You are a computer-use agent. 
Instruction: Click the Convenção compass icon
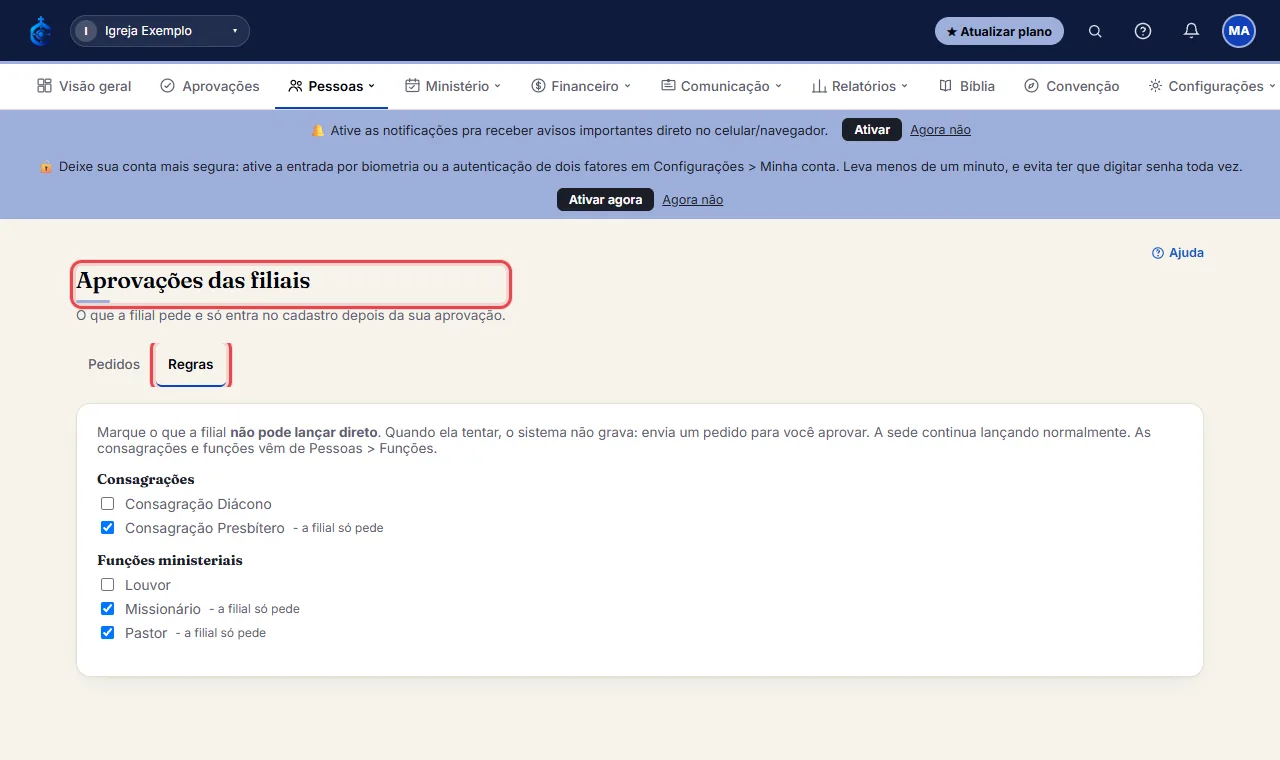pyautogui.click(x=1031, y=86)
